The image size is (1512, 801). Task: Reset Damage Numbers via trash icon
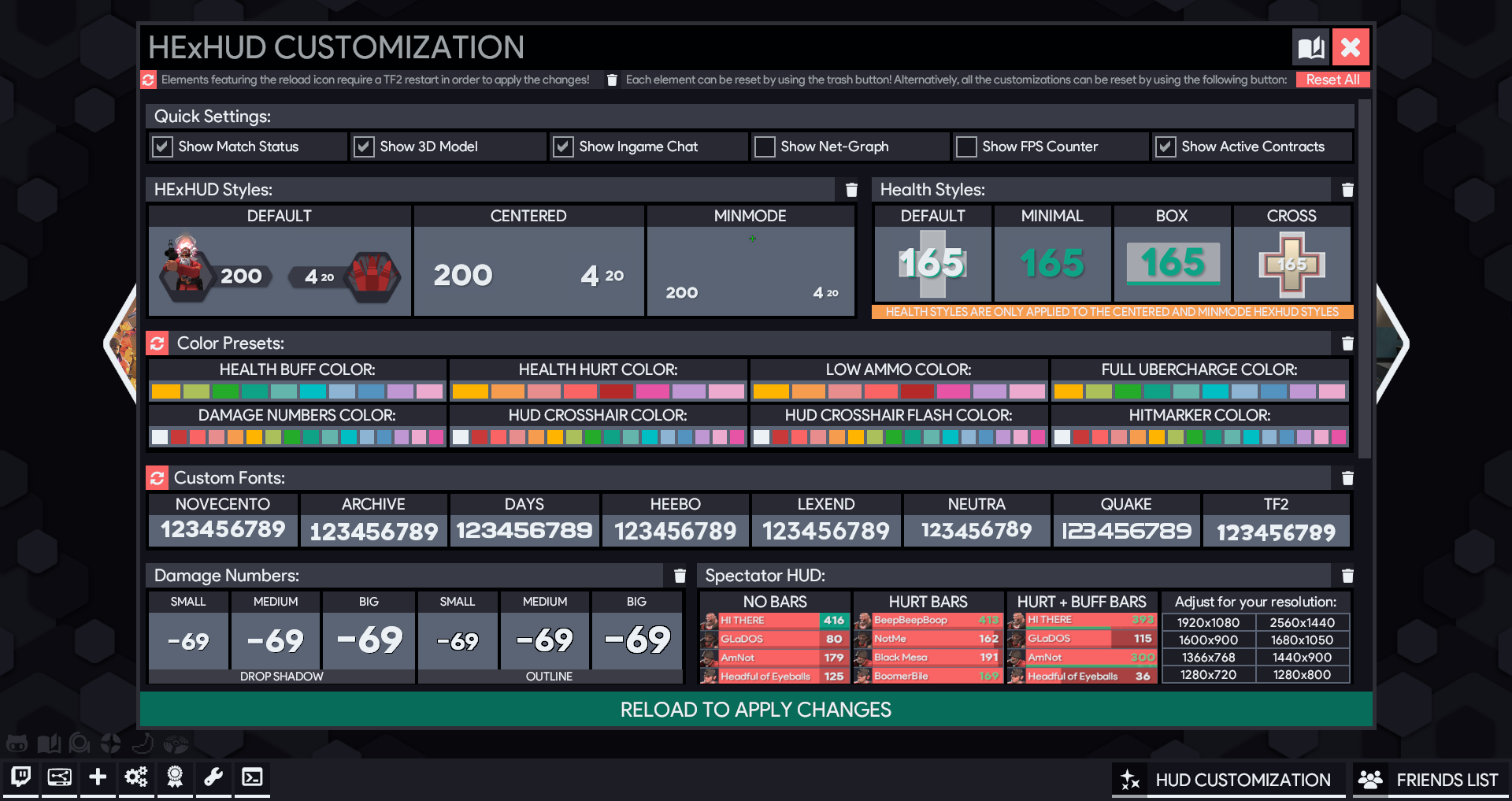[x=680, y=576]
